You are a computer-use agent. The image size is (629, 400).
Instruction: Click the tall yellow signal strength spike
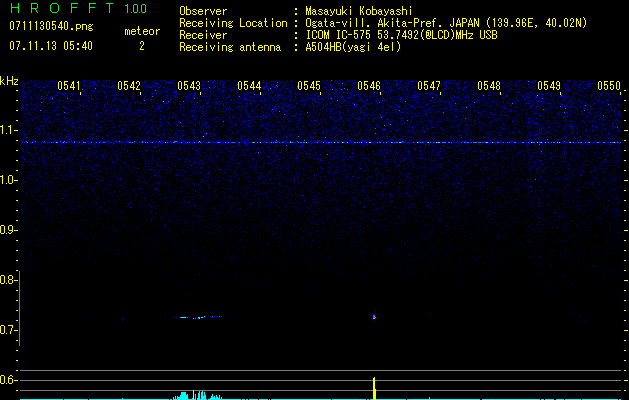374,388
